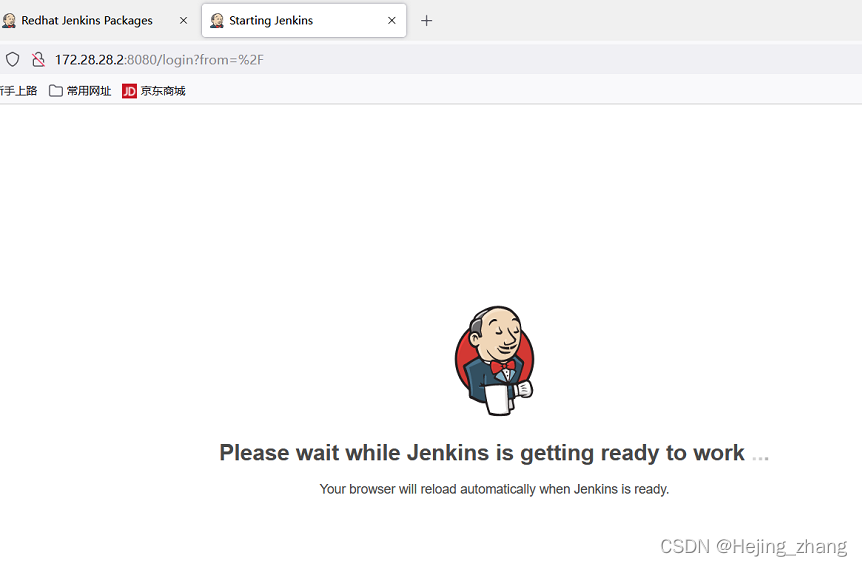Close the Redhat Jenkins Packages tab
Screen dimensions: 862x566
pos(184,21)
